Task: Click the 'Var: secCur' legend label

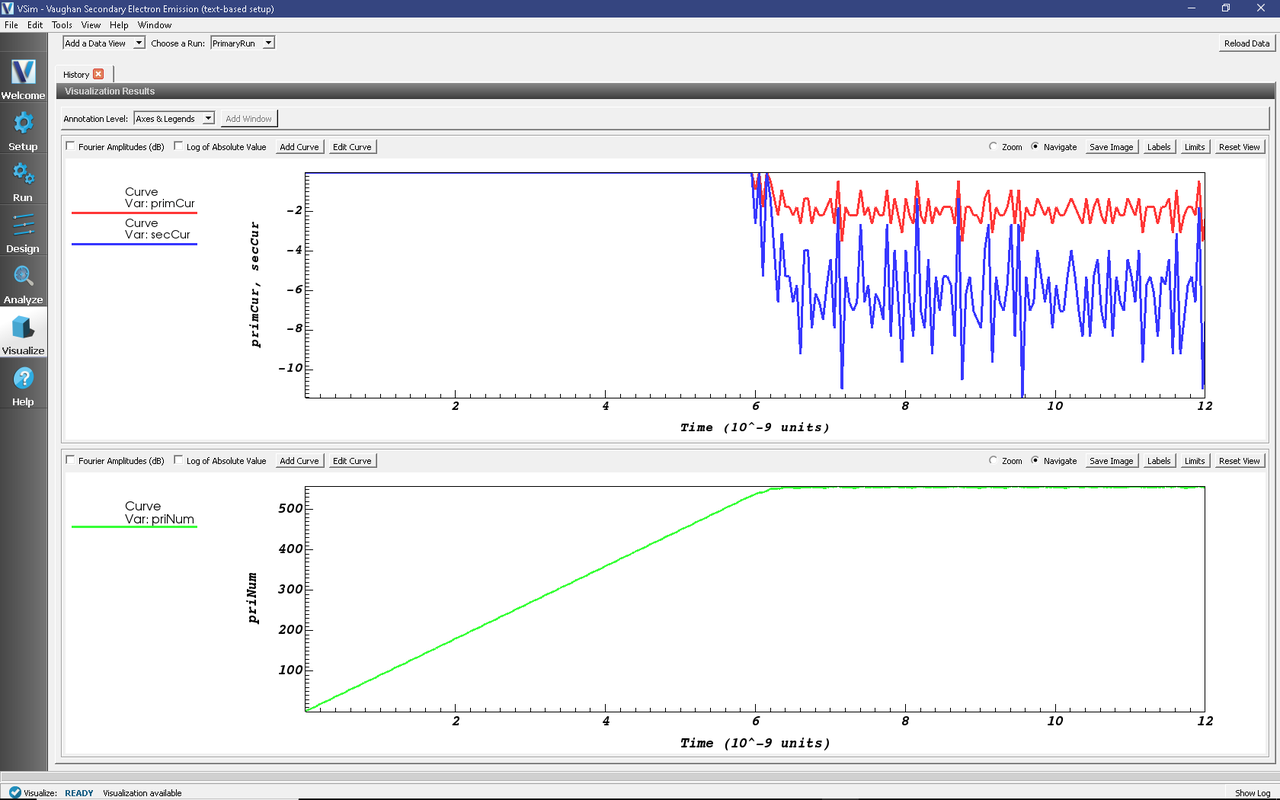Action: point(158,234)
